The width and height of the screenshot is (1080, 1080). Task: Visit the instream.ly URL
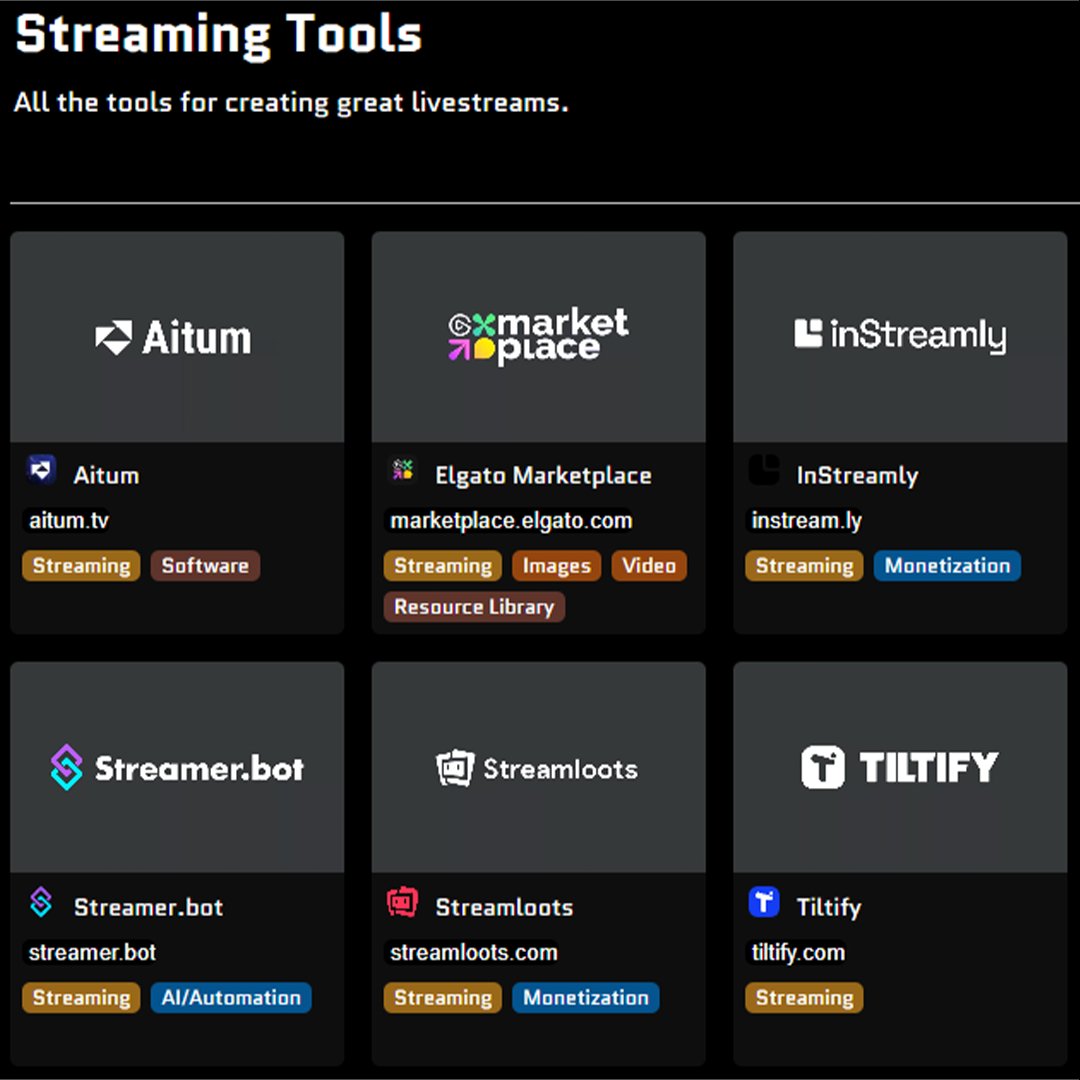pos(807,520)
